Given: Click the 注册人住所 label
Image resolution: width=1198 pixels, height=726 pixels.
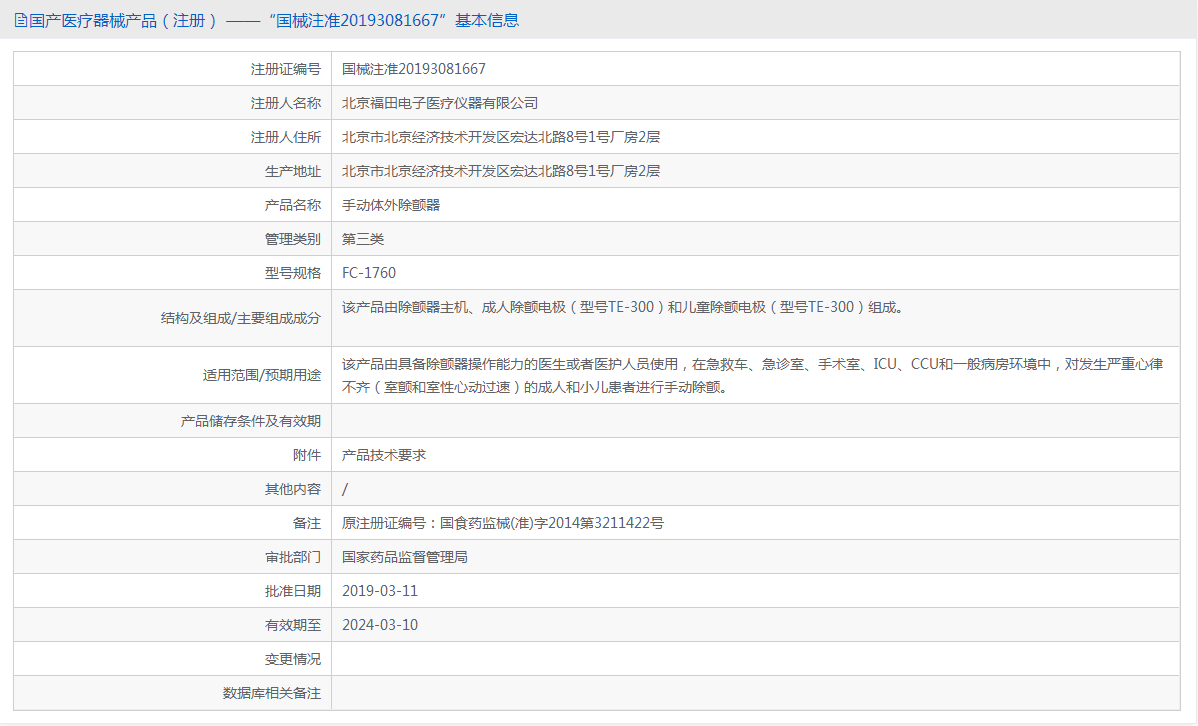Looking at the screenshot, I should pos(286,137).
